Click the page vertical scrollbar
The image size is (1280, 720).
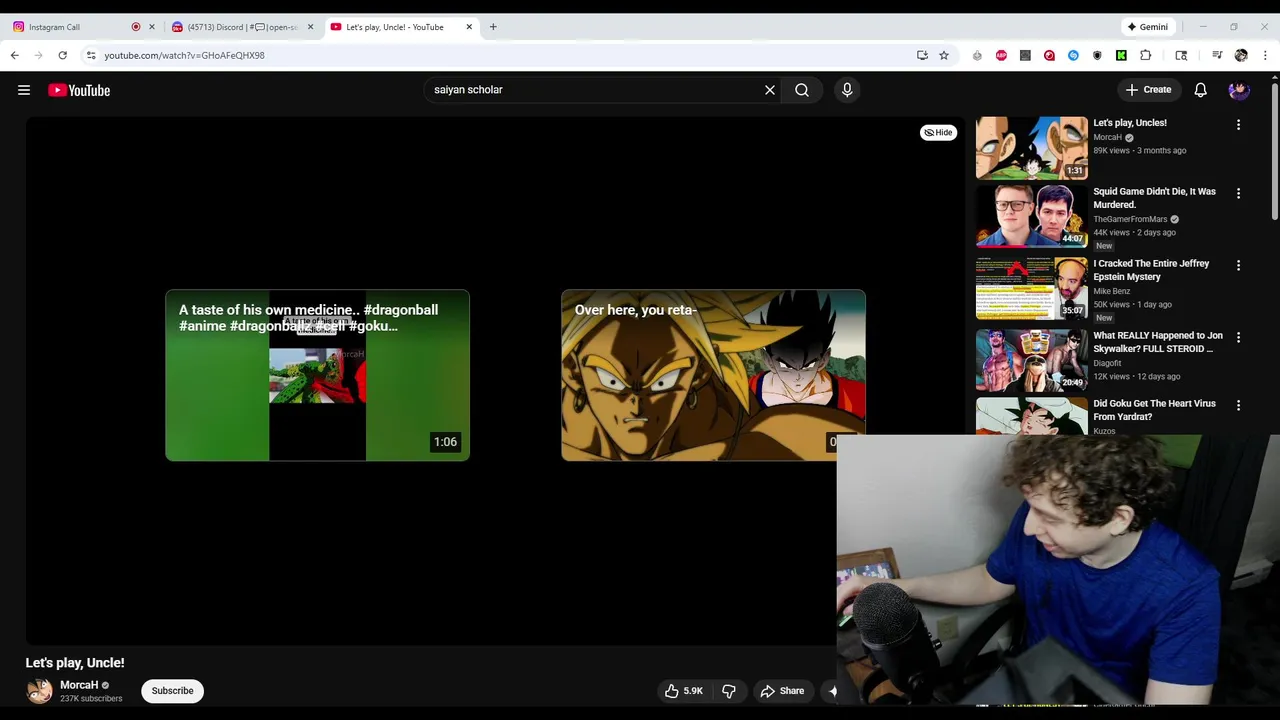pos(1275,150)
